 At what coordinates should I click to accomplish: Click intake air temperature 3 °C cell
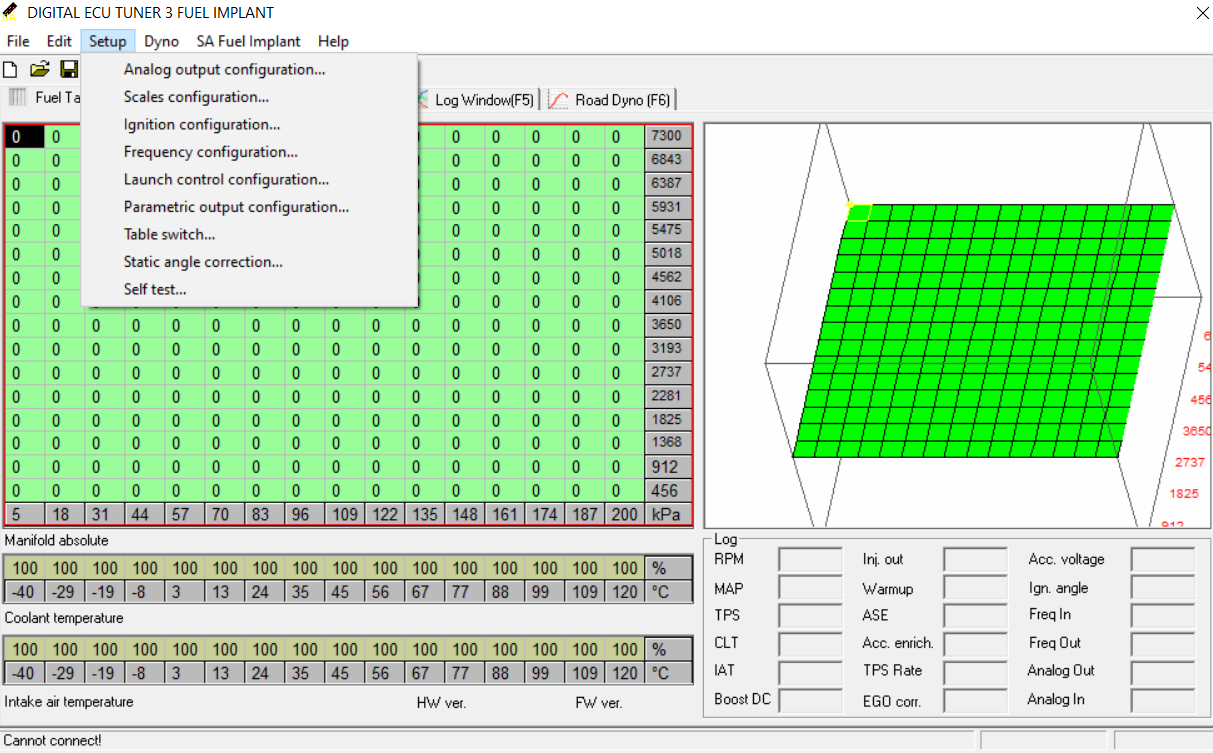(x=184, y=673)
